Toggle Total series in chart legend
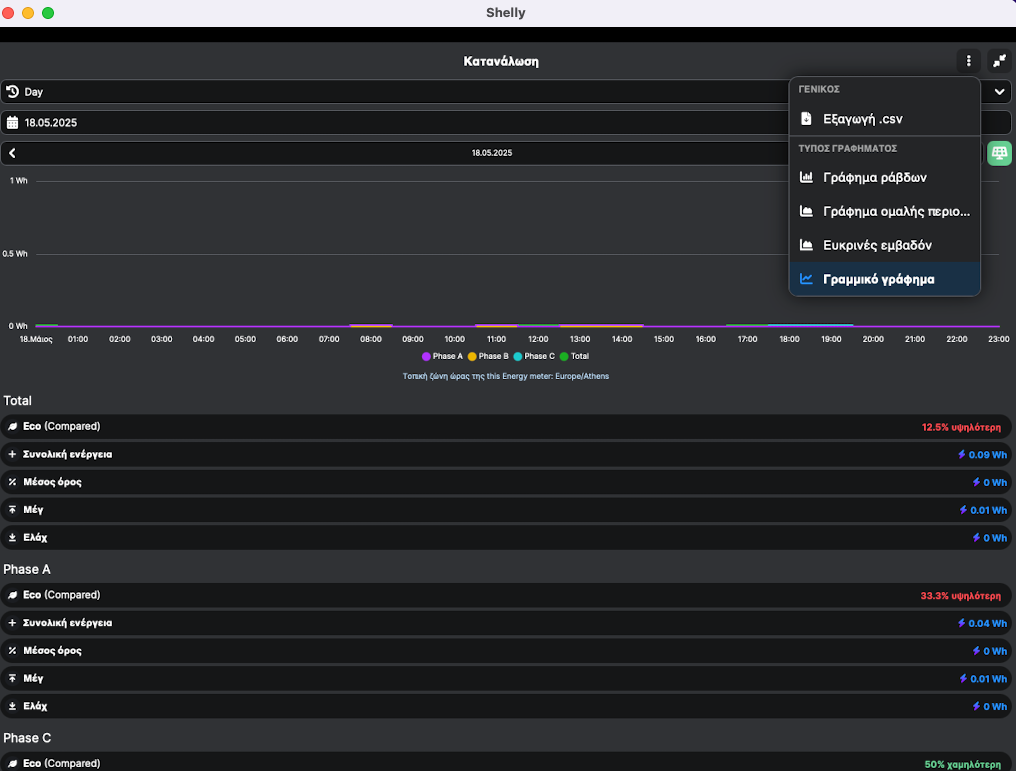Screen dimensions: 1016x771 click(x=574, y=356)
